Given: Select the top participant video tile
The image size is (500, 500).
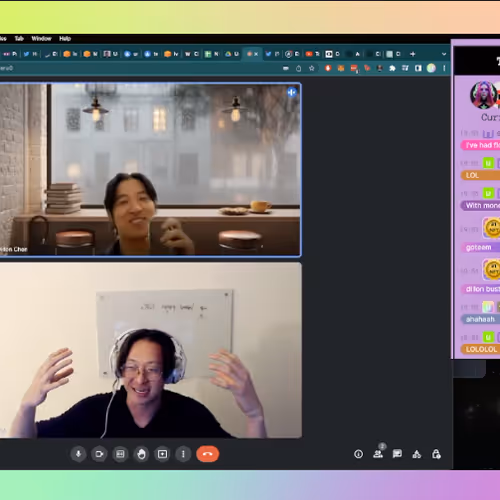Looking at the screenshot, I should [150, 170].
